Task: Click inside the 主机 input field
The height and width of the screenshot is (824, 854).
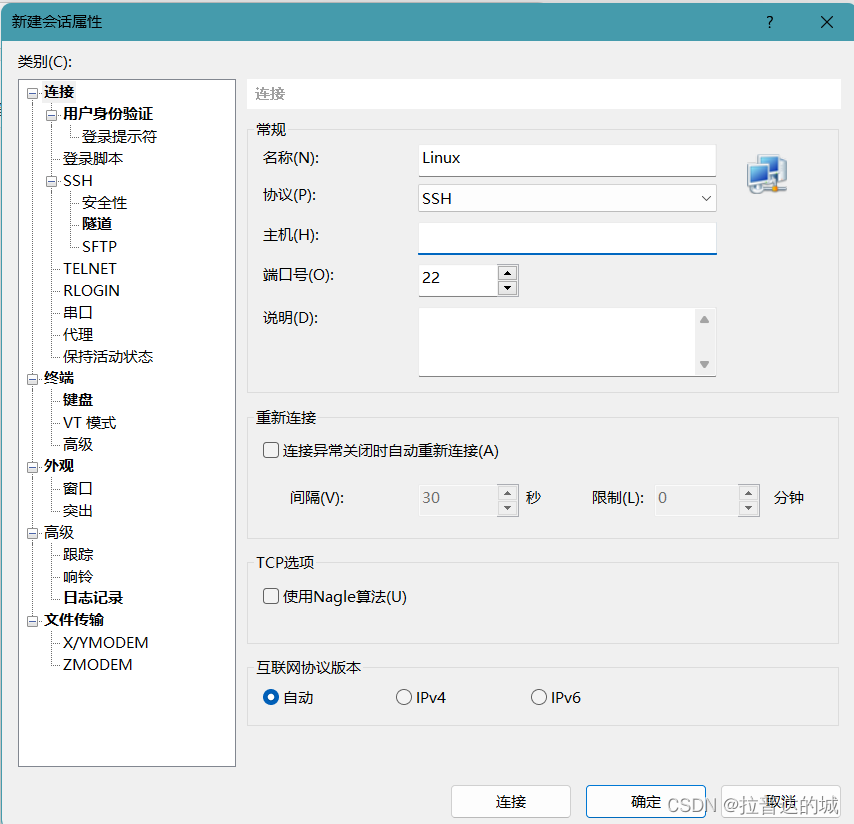Action: [x=567, y=238]
